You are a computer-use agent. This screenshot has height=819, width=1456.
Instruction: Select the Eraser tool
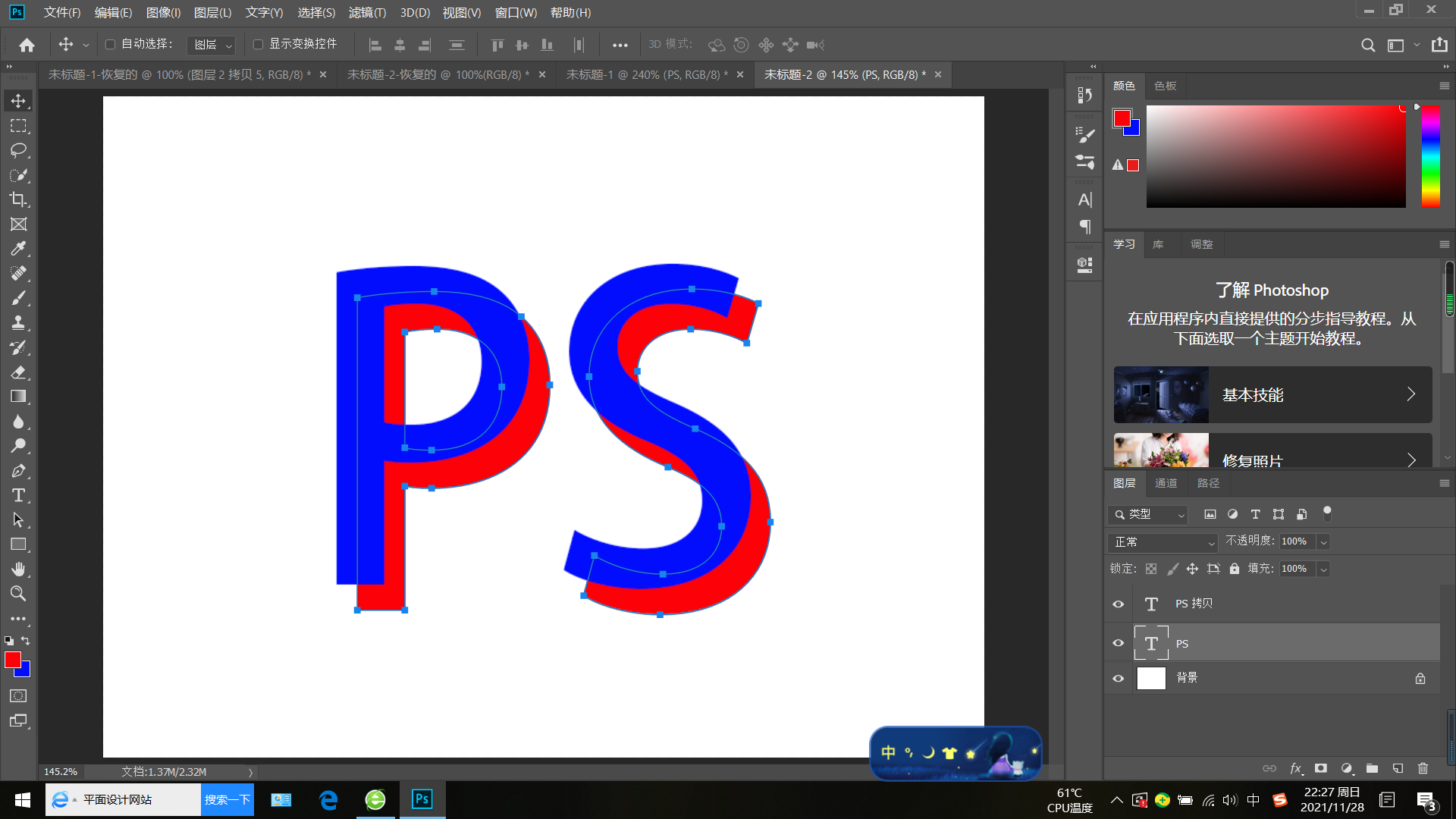point(18,372)
